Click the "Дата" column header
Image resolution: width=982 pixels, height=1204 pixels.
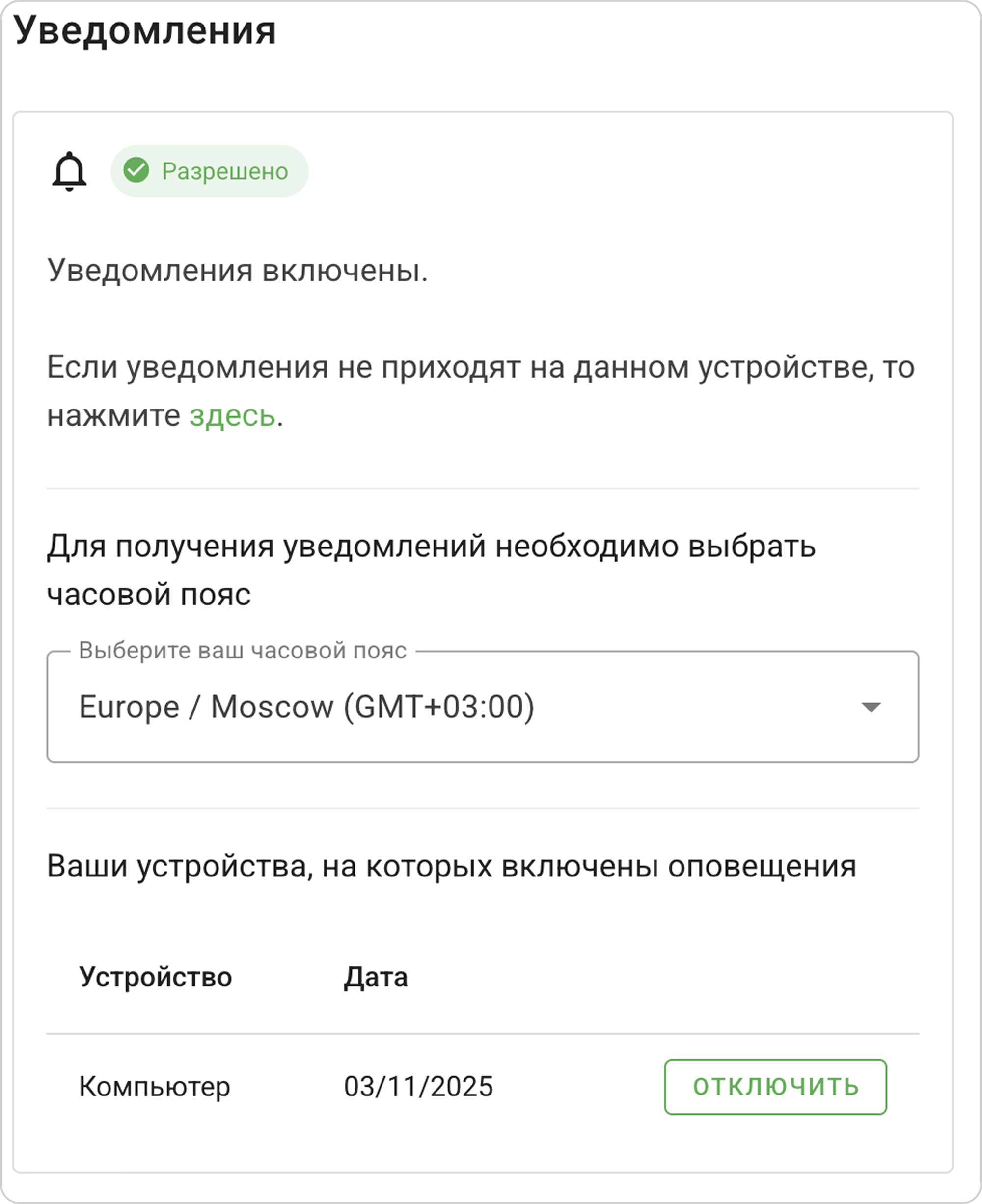click(x=376, y=977)
